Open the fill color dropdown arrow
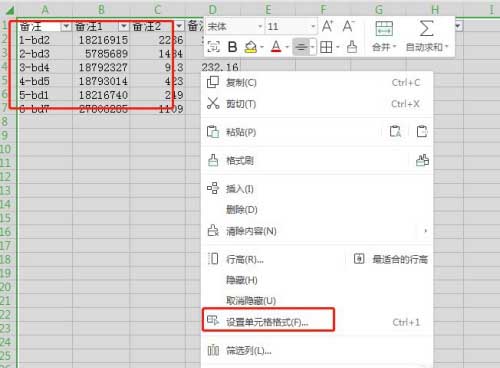Viewport: 500px width, 368px height. [262, 47]
